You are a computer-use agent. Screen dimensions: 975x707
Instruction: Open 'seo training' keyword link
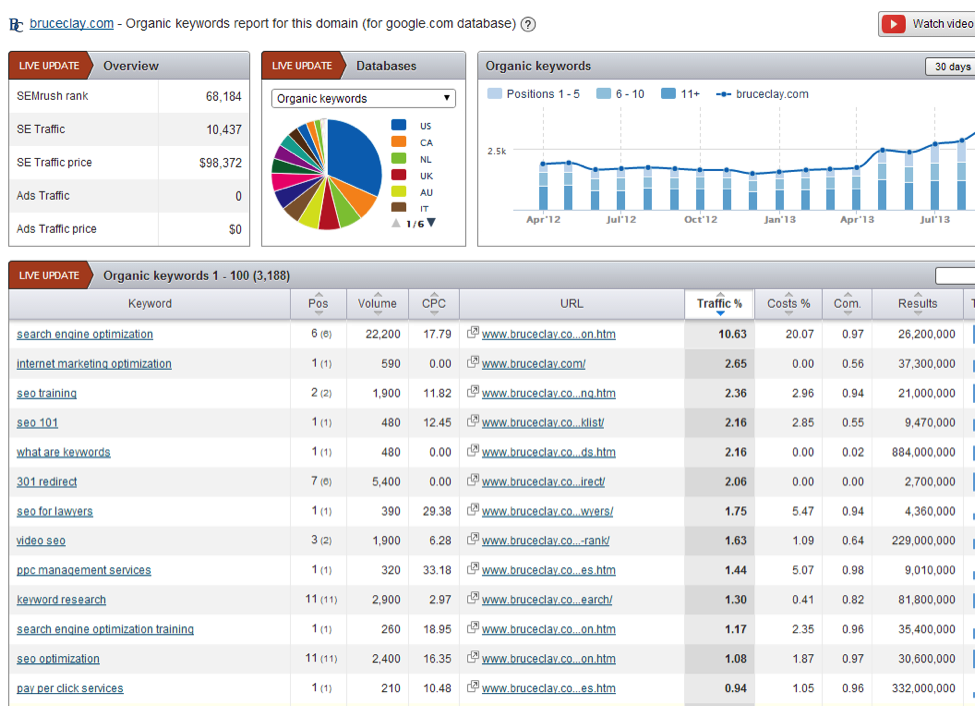pos(47,393)
